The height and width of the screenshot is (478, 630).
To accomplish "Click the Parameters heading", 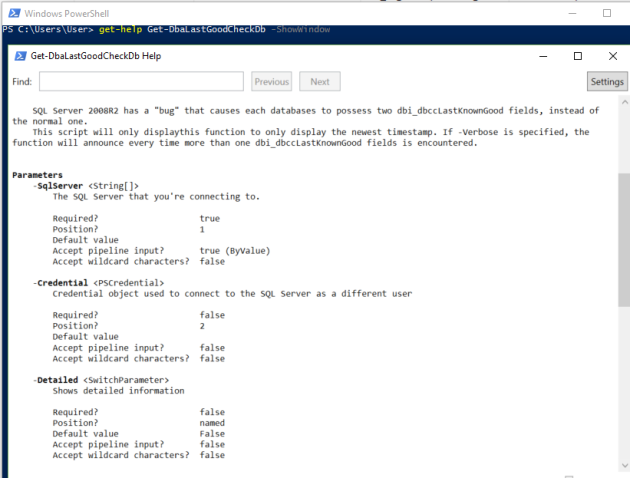I will [x=37, y=175].
